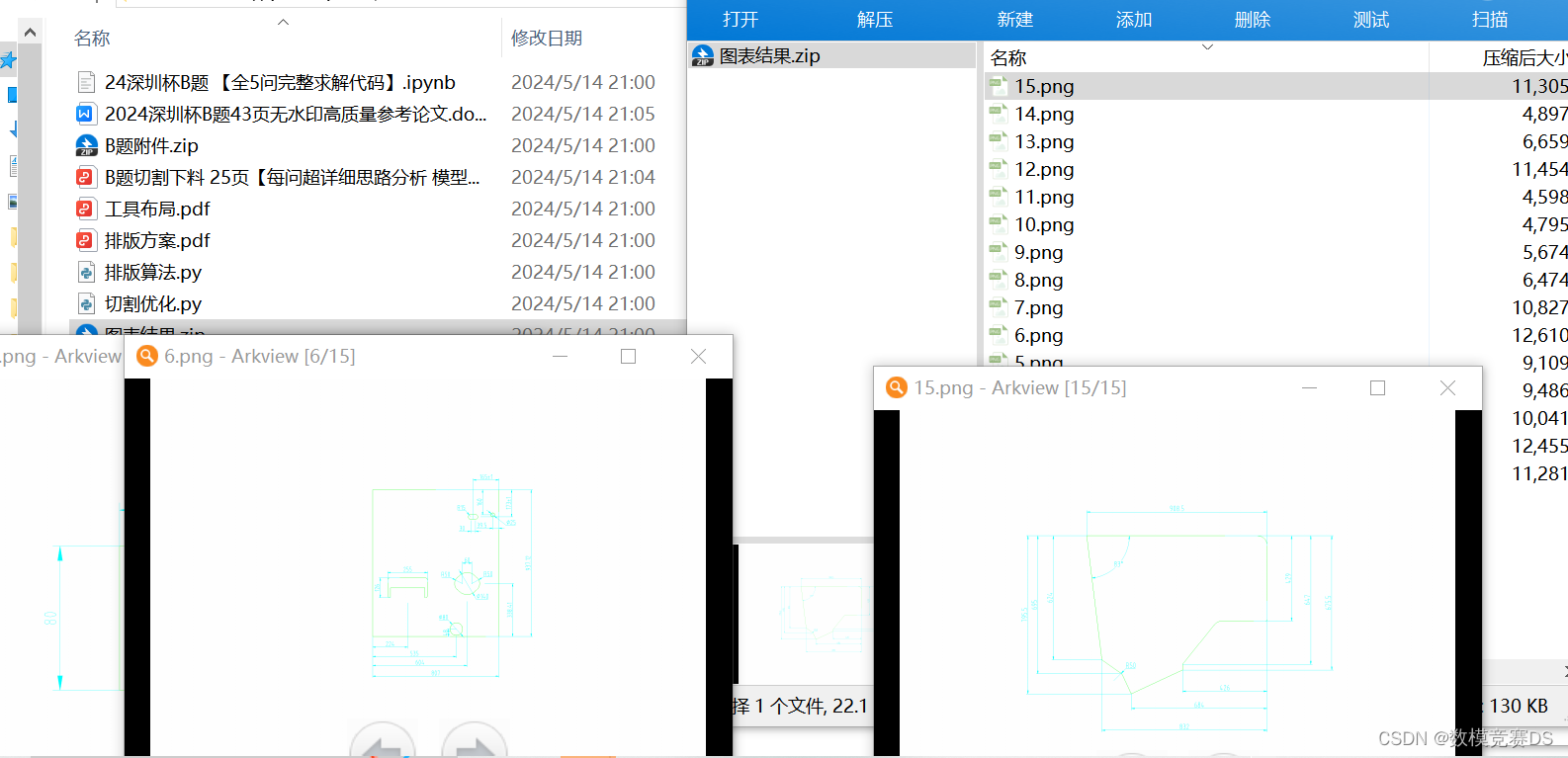
Task: Minimize the 6.png Arkview window
Action: [x=560, y=356]
